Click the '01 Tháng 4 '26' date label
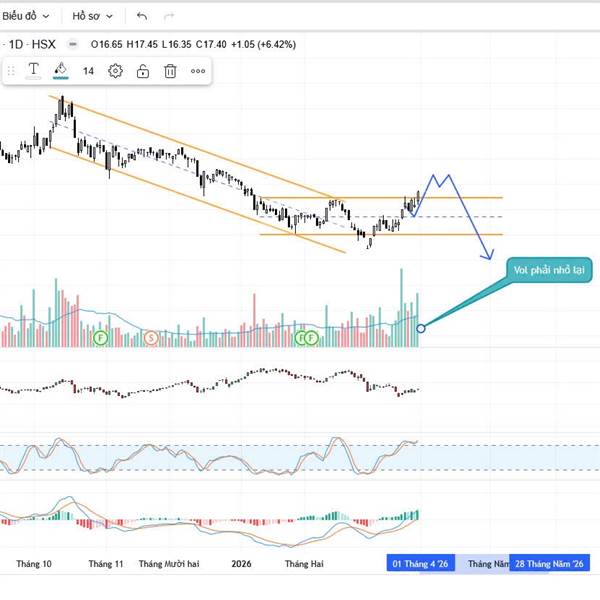Image resolution: width=600 pixels, height=600 pixels. (421, 563)
